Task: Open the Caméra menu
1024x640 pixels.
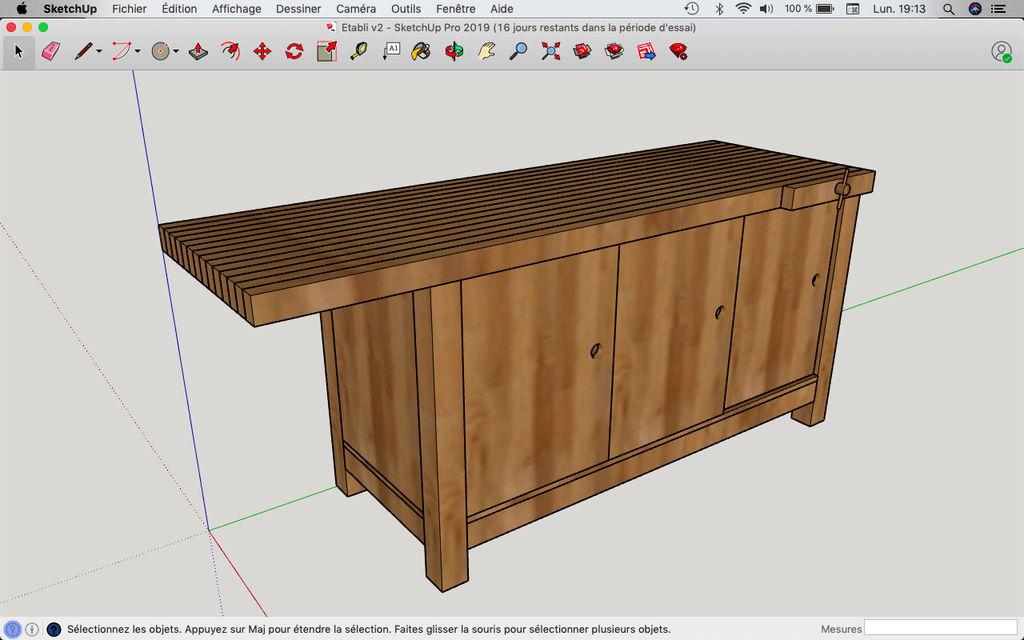Action: click(x=356, y=9)
